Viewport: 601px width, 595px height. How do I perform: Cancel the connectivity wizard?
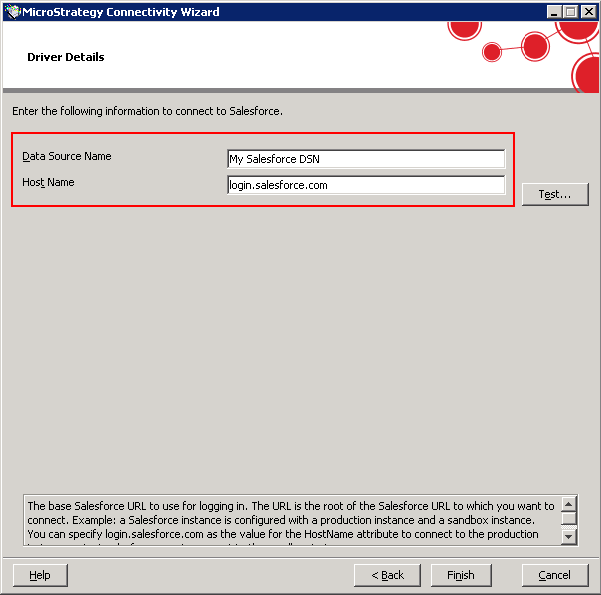point(555,575)
